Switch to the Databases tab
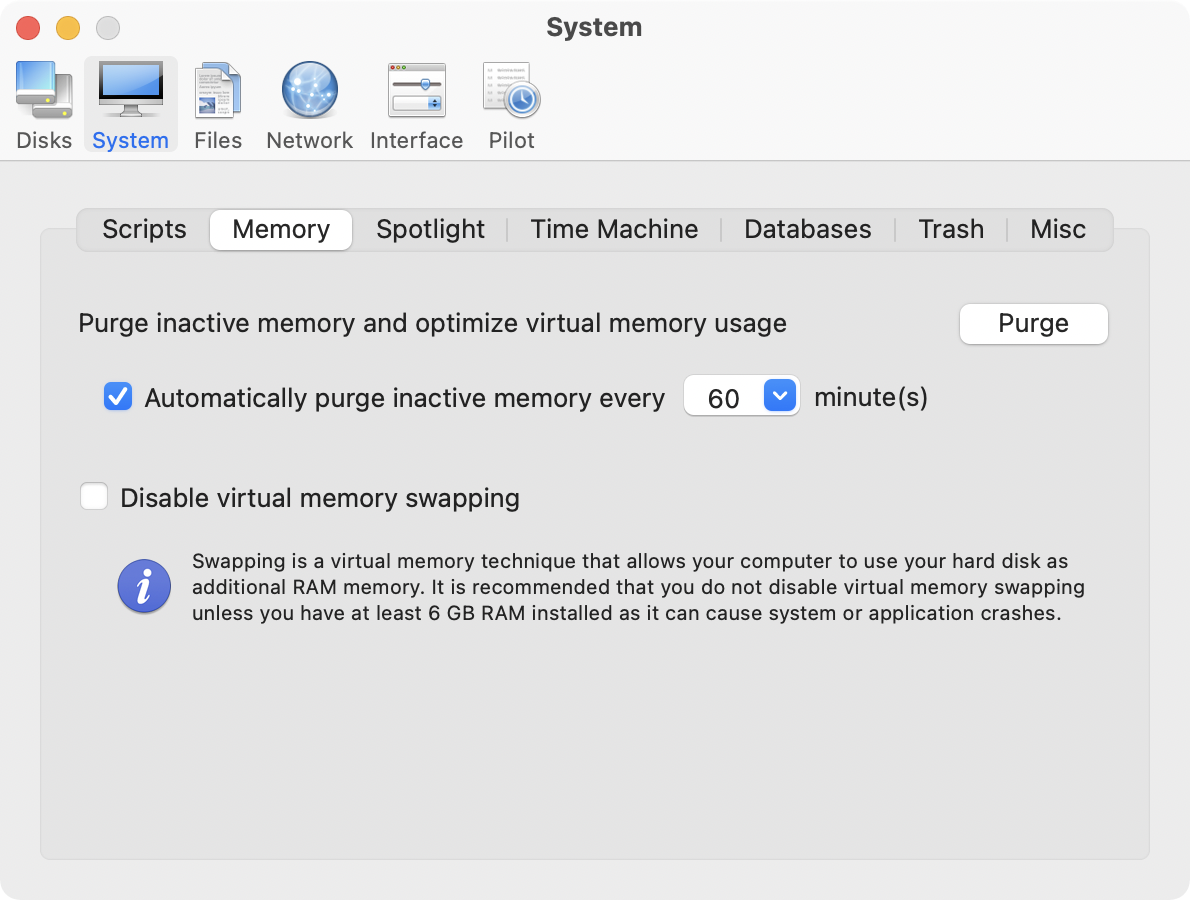 tap(807, 229)
